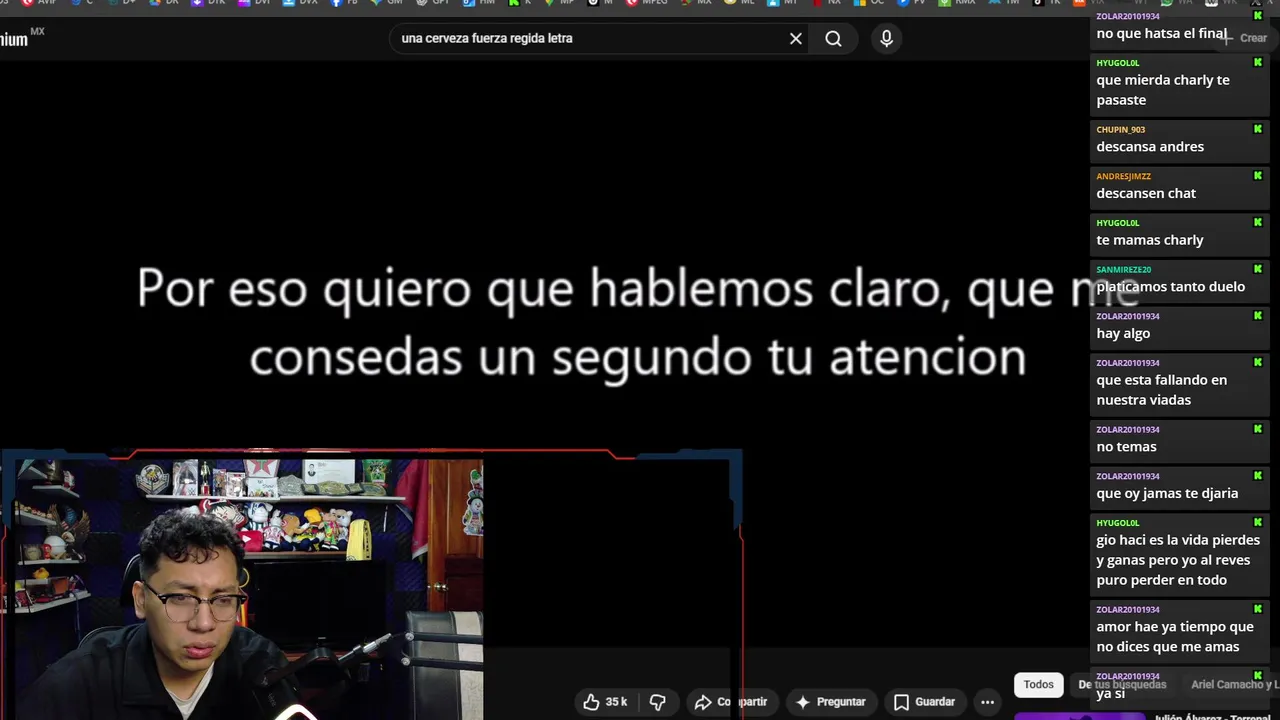Dislike the video with thumbs-down
1280x720 pixels.
tap(657, 702)
